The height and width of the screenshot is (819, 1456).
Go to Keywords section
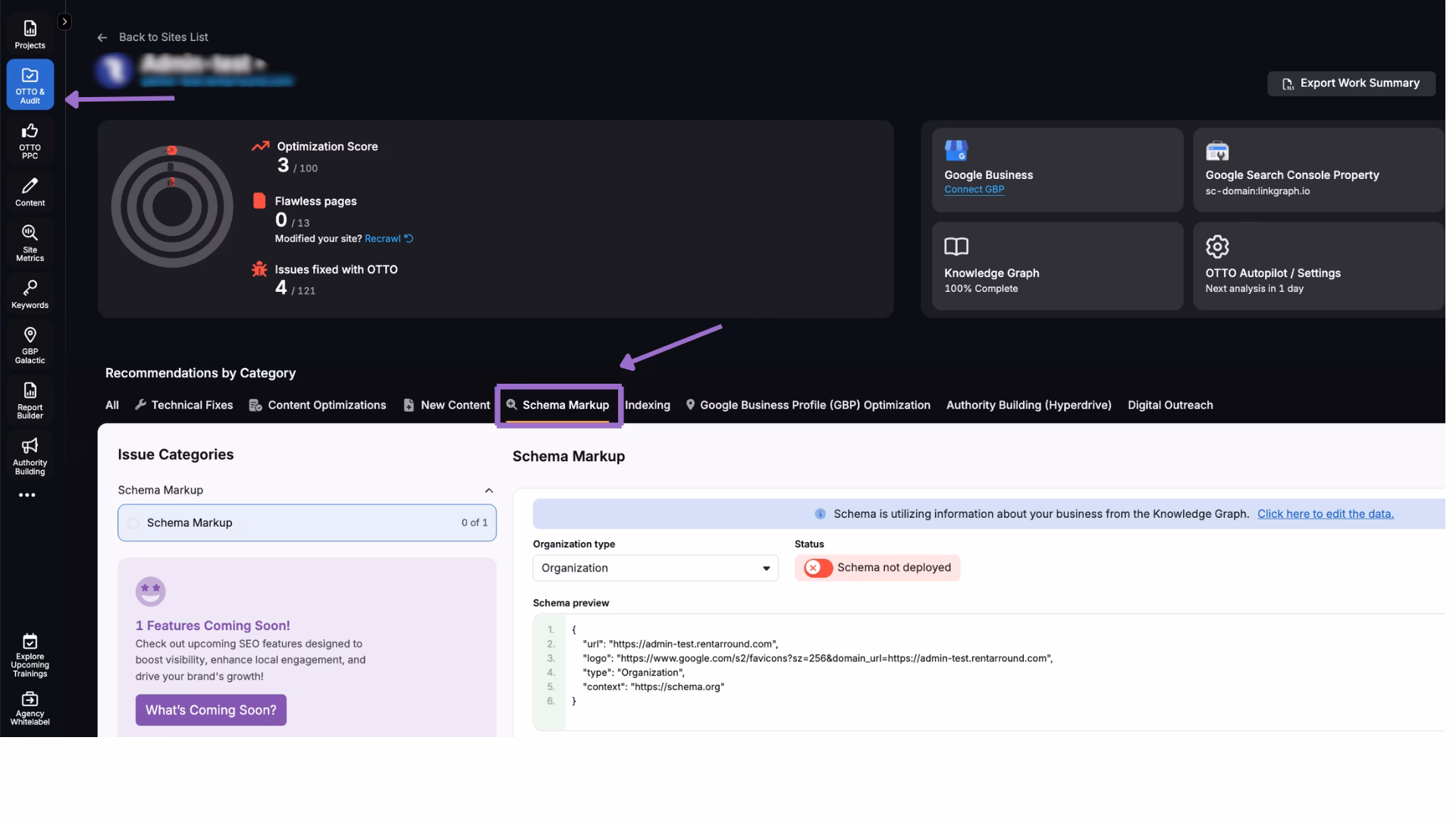click(30, 294)
